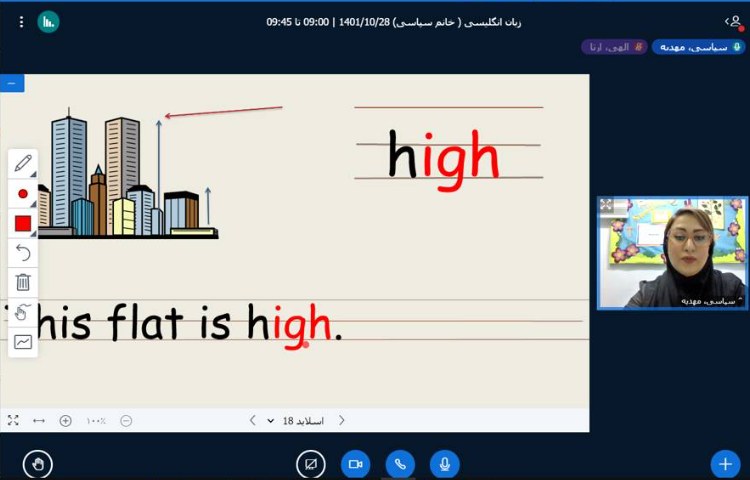The image size is (750, 480).
Task: Click the city buildings picture on slide
Action: click(127, 174)
